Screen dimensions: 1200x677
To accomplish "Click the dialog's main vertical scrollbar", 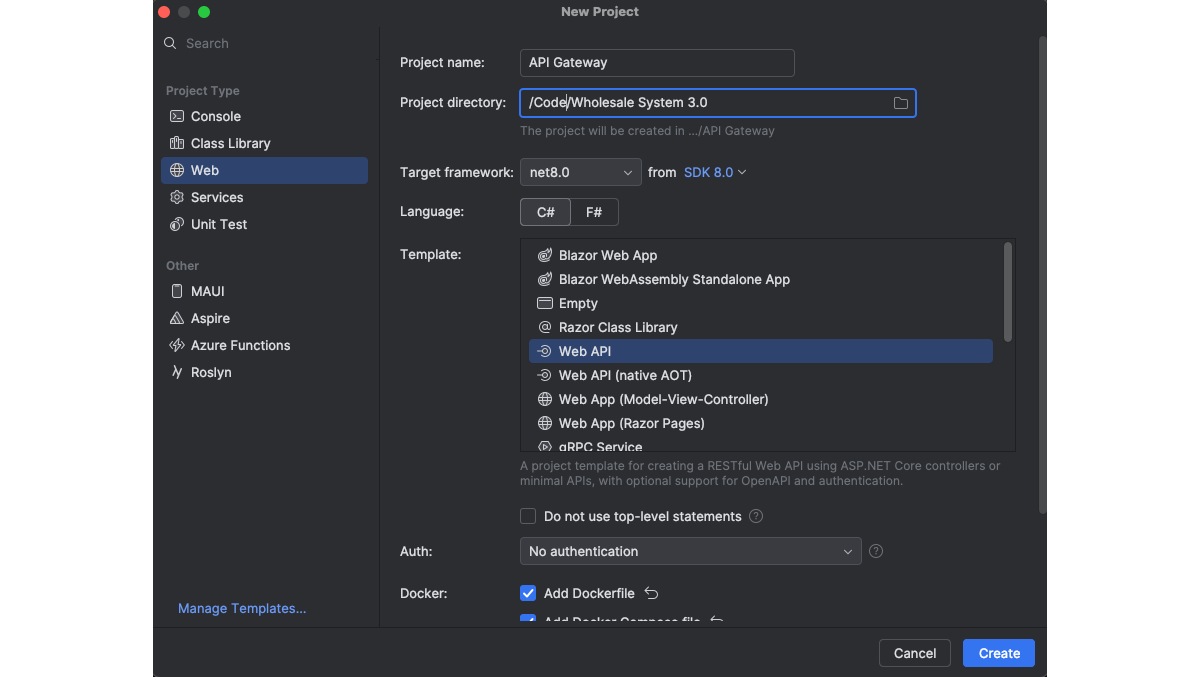I will (1042, 275).
